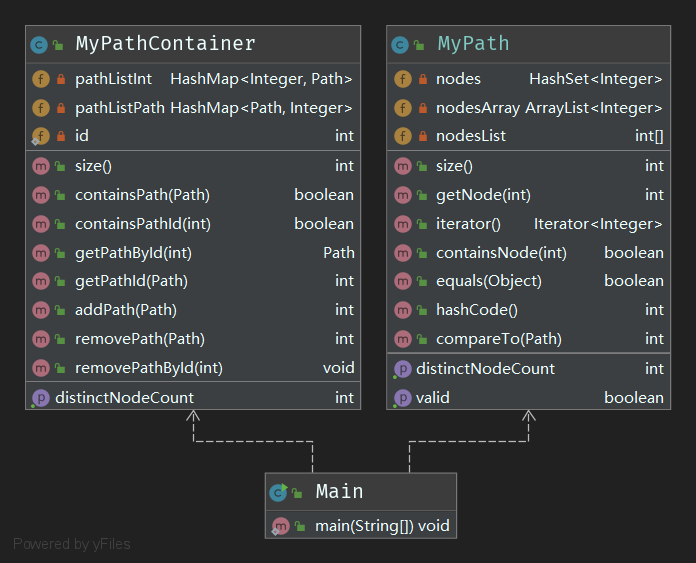Screen dimensions: 696x563
Task: Select the id field name
Action: coord(82,136)
